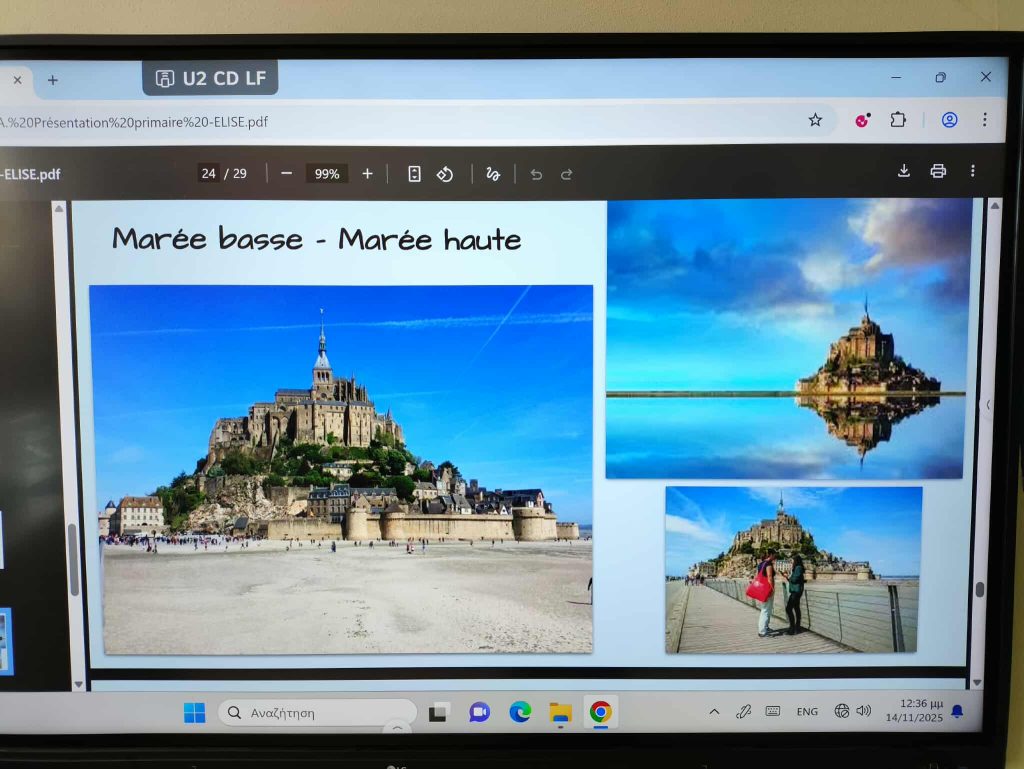Screen dimensions: 1024x769
Task: Click the taskbar search box Αναζήτηση
Action: pyautogui.click(x=316, y=713)
